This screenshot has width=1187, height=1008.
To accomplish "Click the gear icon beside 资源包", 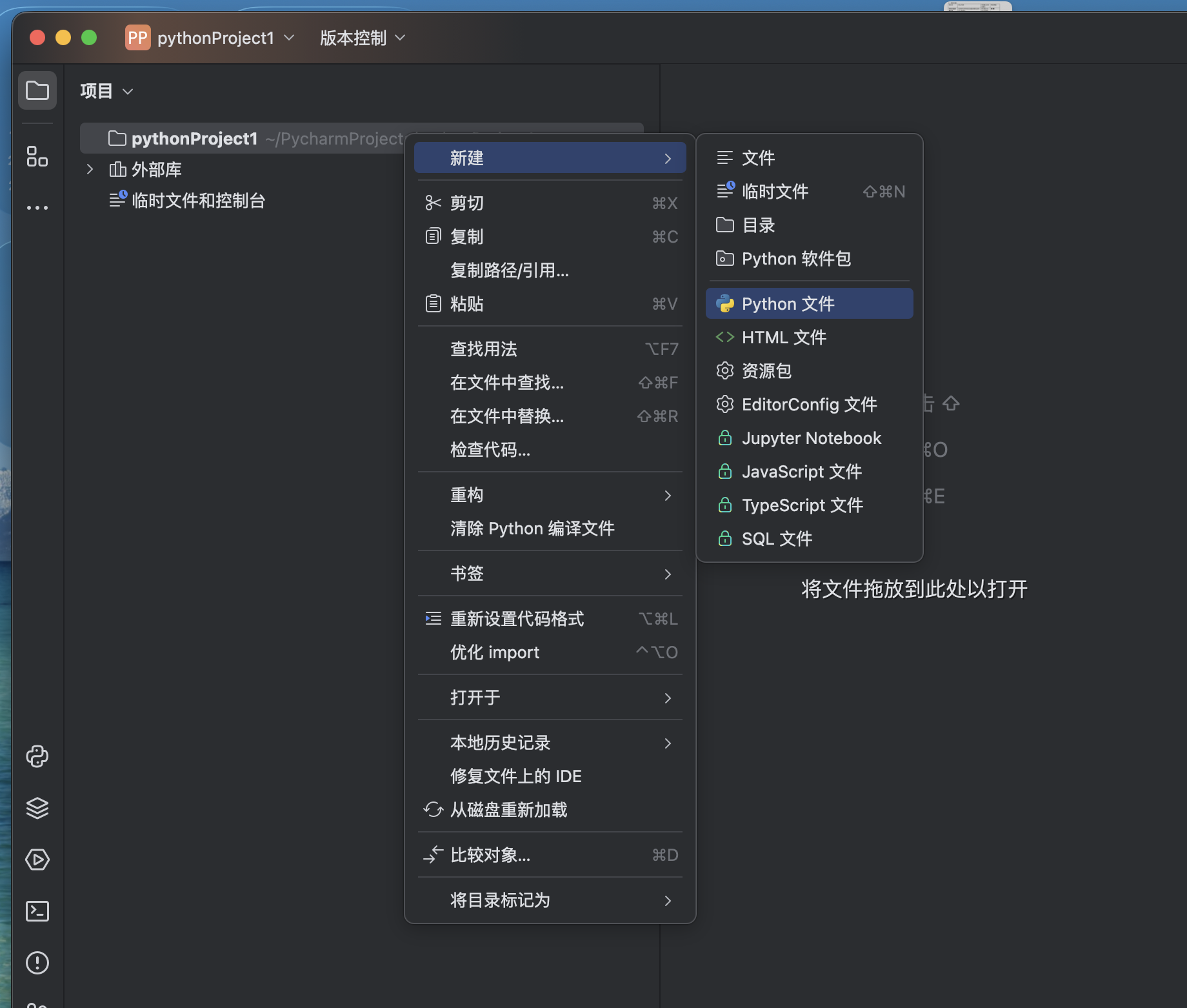I will 725,371.
